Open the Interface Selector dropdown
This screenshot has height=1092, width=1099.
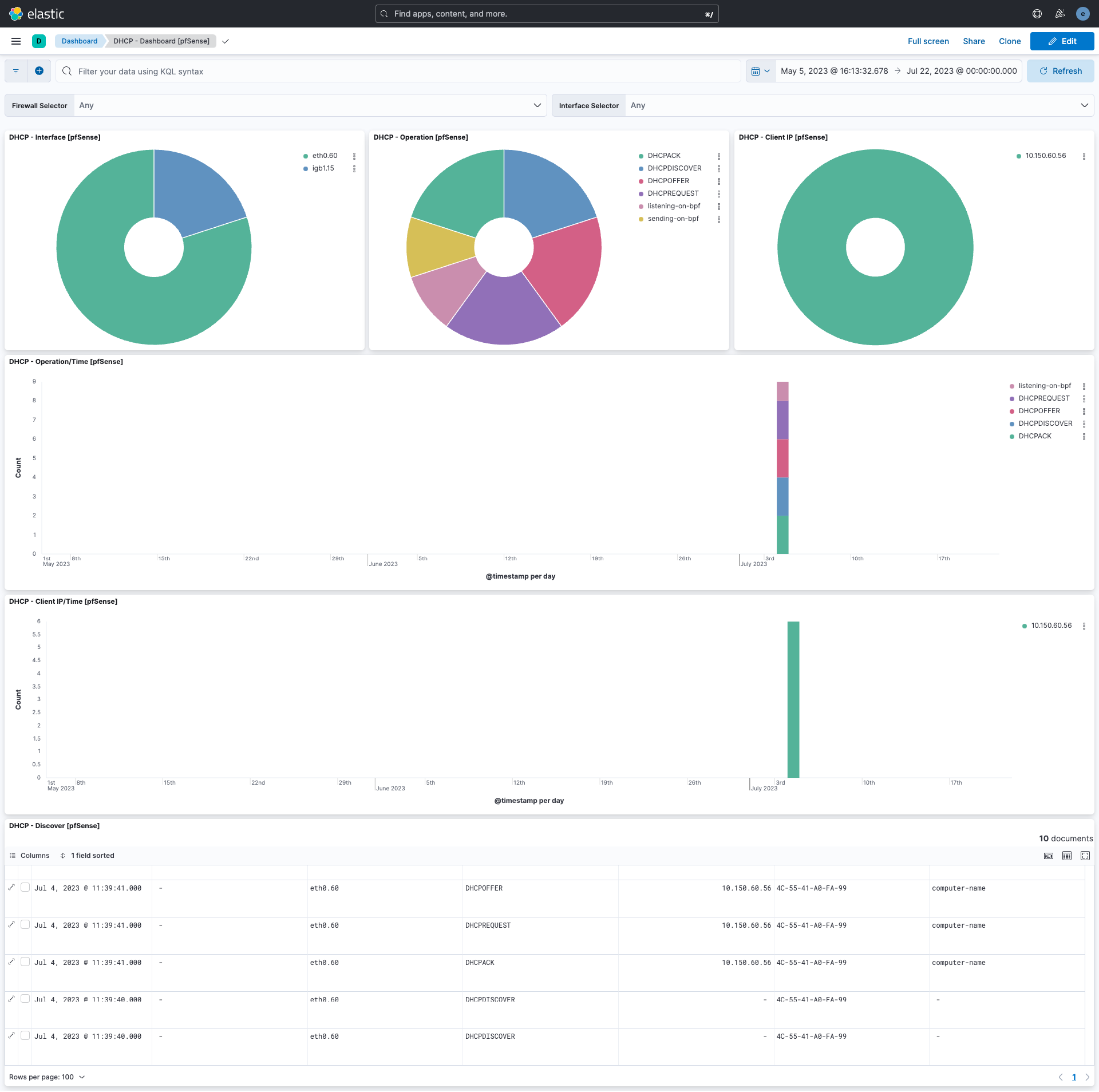pyautogui.click(x=1084, y=105)
